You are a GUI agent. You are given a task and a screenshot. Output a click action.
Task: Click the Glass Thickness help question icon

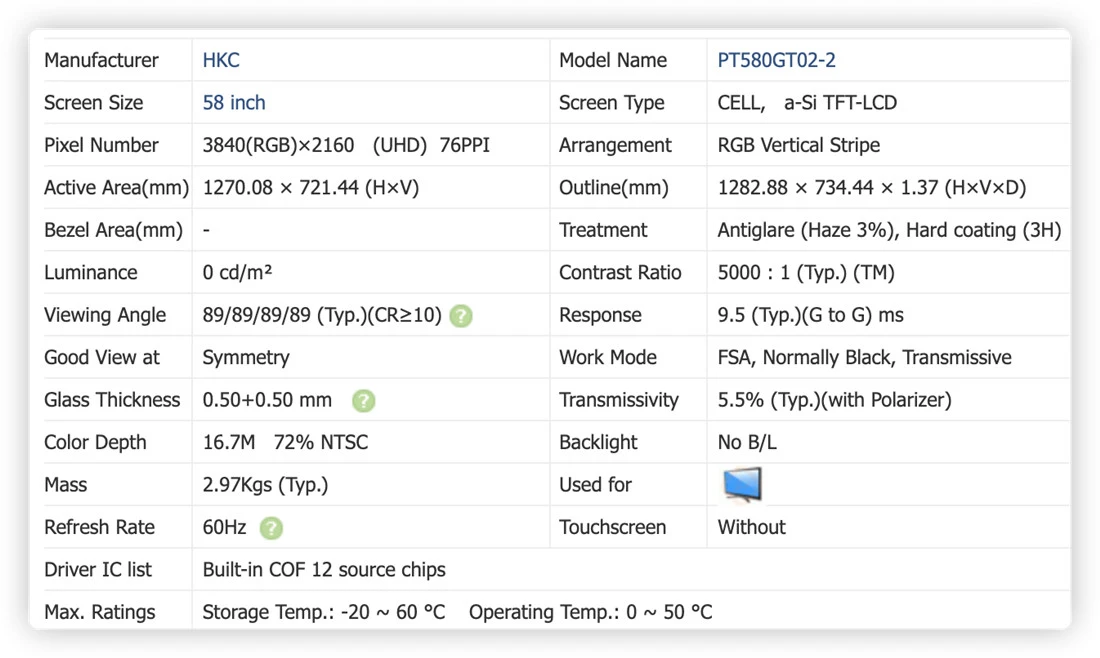pos(363,401)
